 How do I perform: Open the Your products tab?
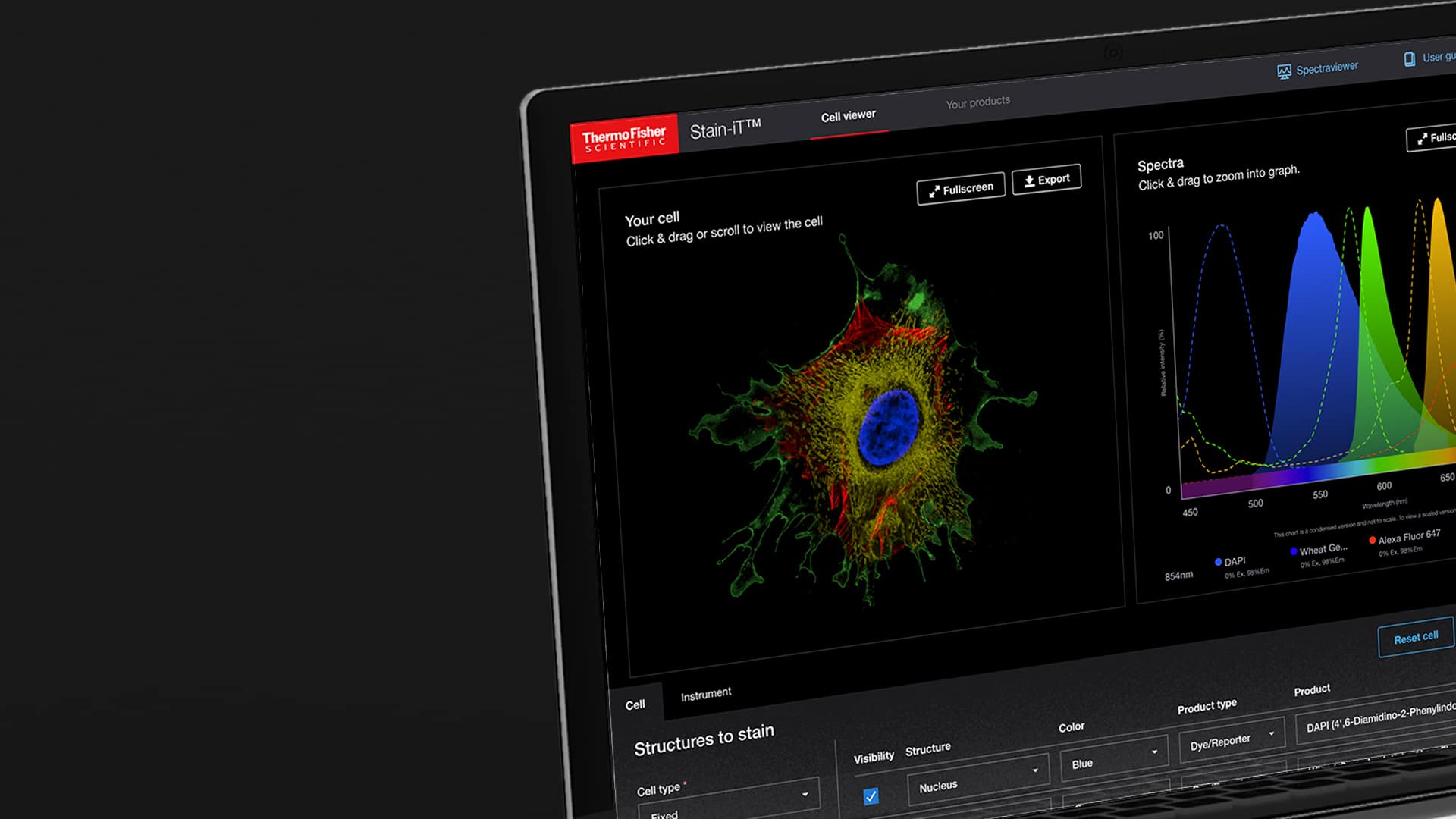tap(977, 102)
